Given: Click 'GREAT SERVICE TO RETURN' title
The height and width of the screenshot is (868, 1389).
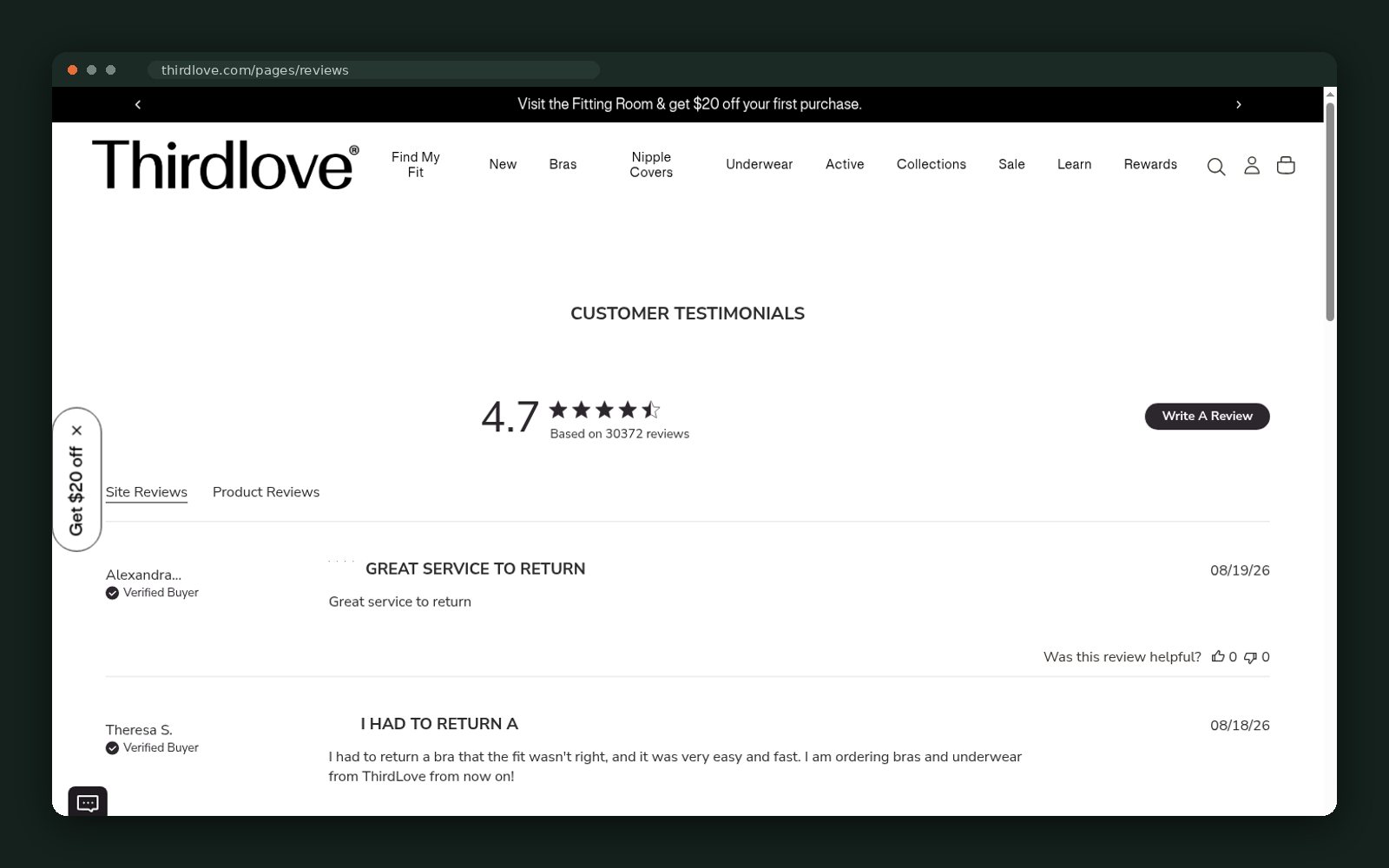Looking at the screenshot, I should [x=475, y=569].
